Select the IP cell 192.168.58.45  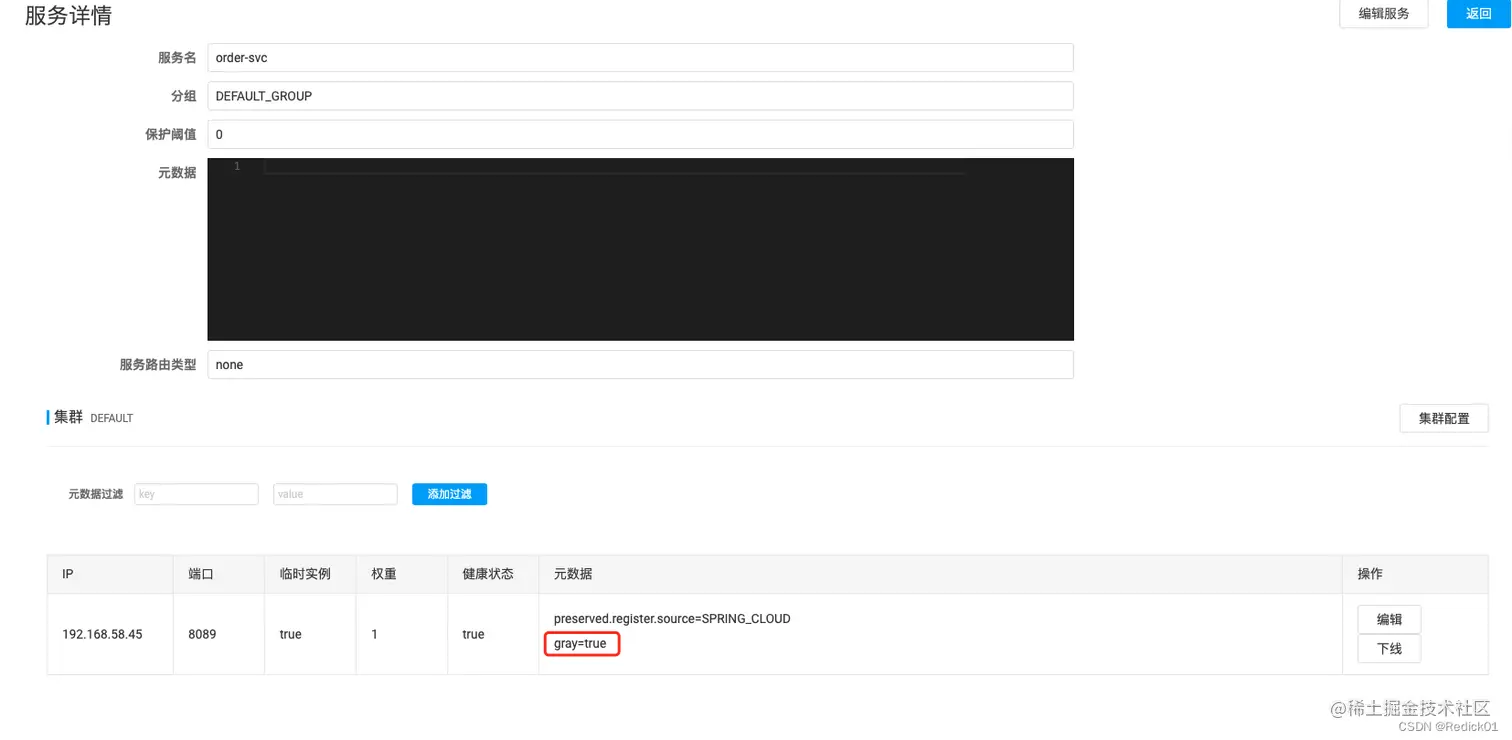[102, 634]
